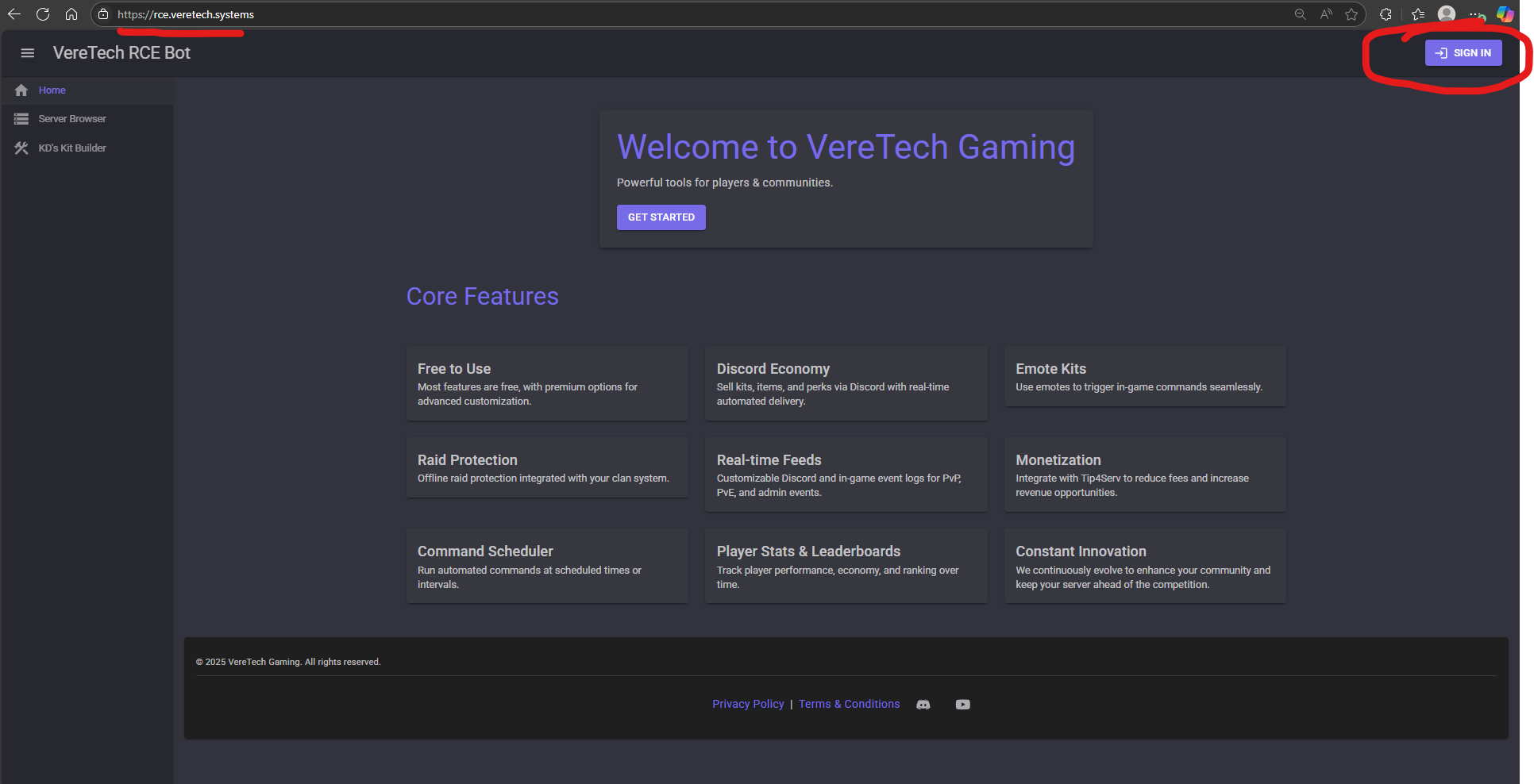1534x784 pixels.
Task: Select the Discord Economy feature card
Action: pyautogui.click(x=846, y=383)
